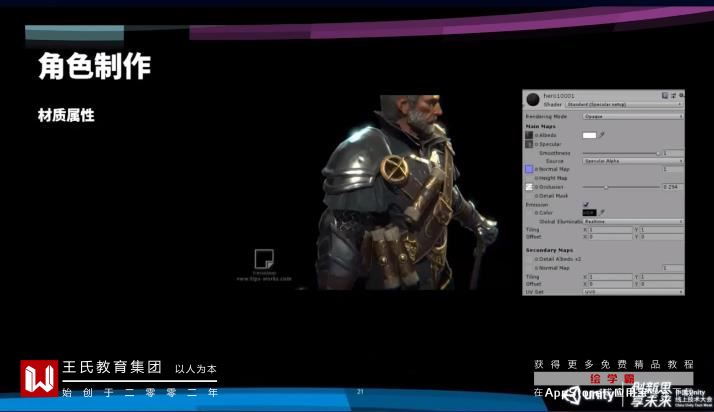Click the Secondary Maps Offset X field

[x=610, y=284]
